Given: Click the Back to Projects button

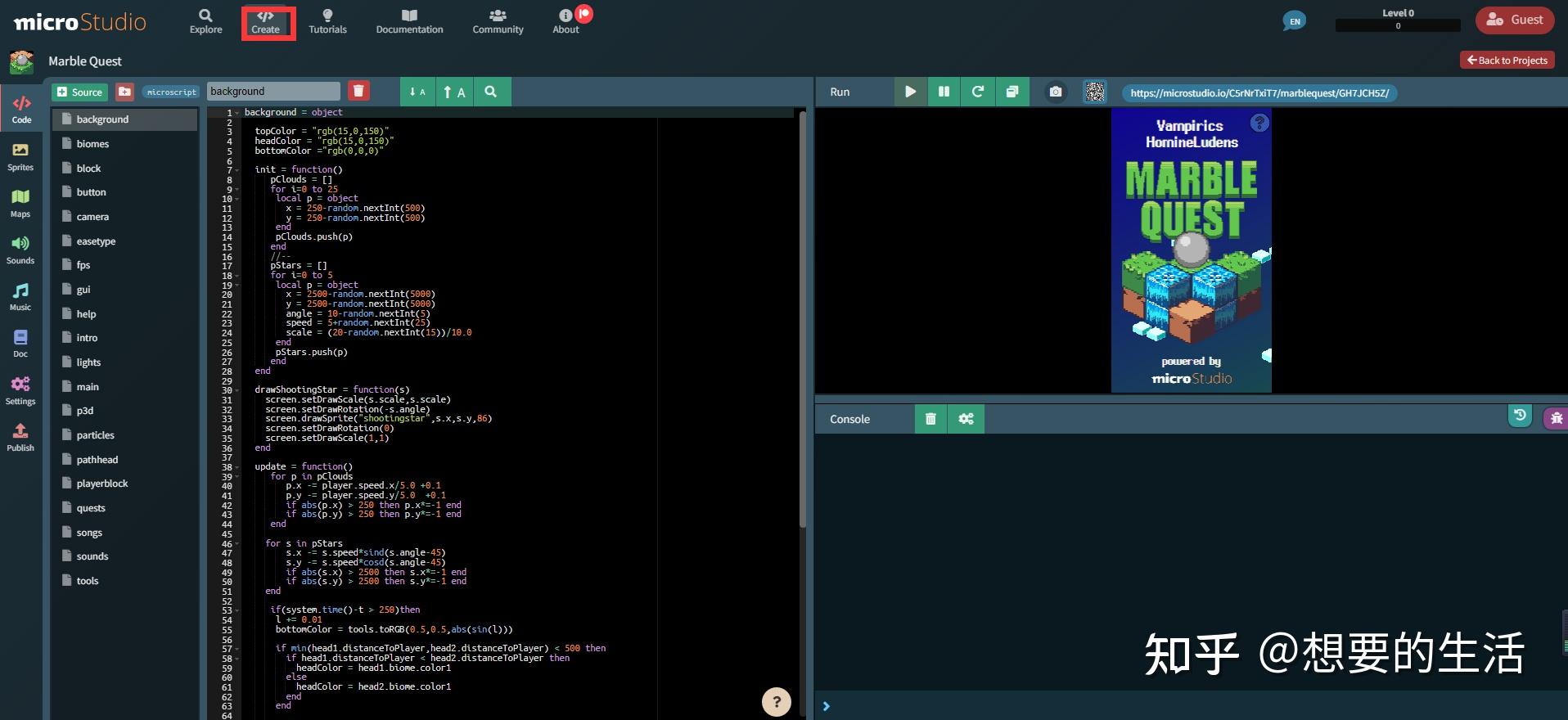Looking at the screenshot, I should pyautogui.click(x=1507, y=60).
